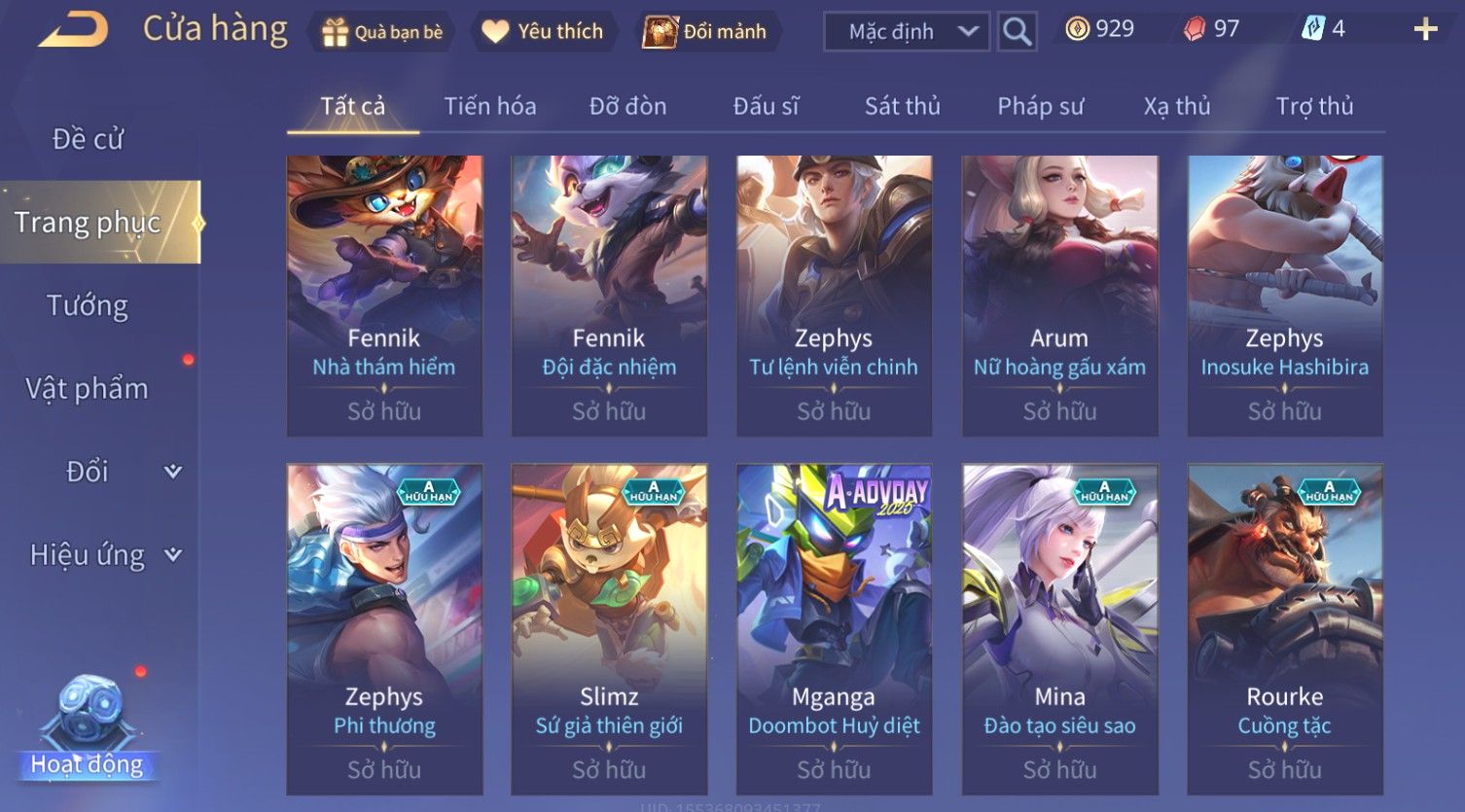Click the golden back arrow icon

click(x=73, y=30)
